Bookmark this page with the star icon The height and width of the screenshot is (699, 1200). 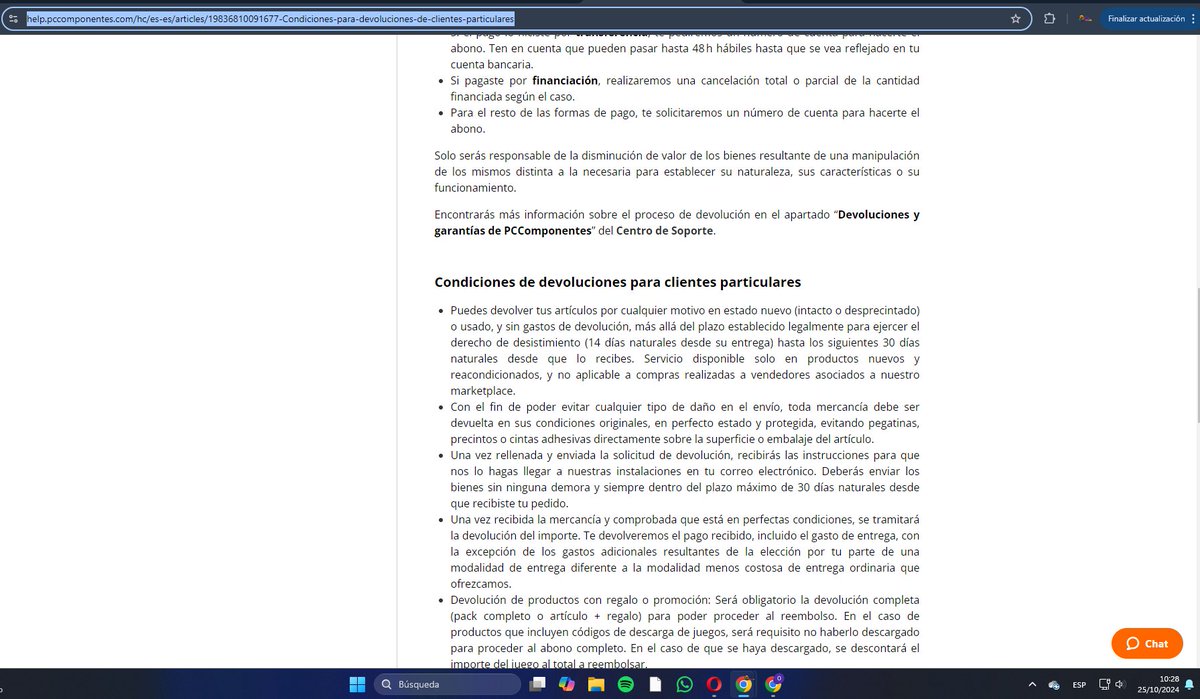(1015, 18)
